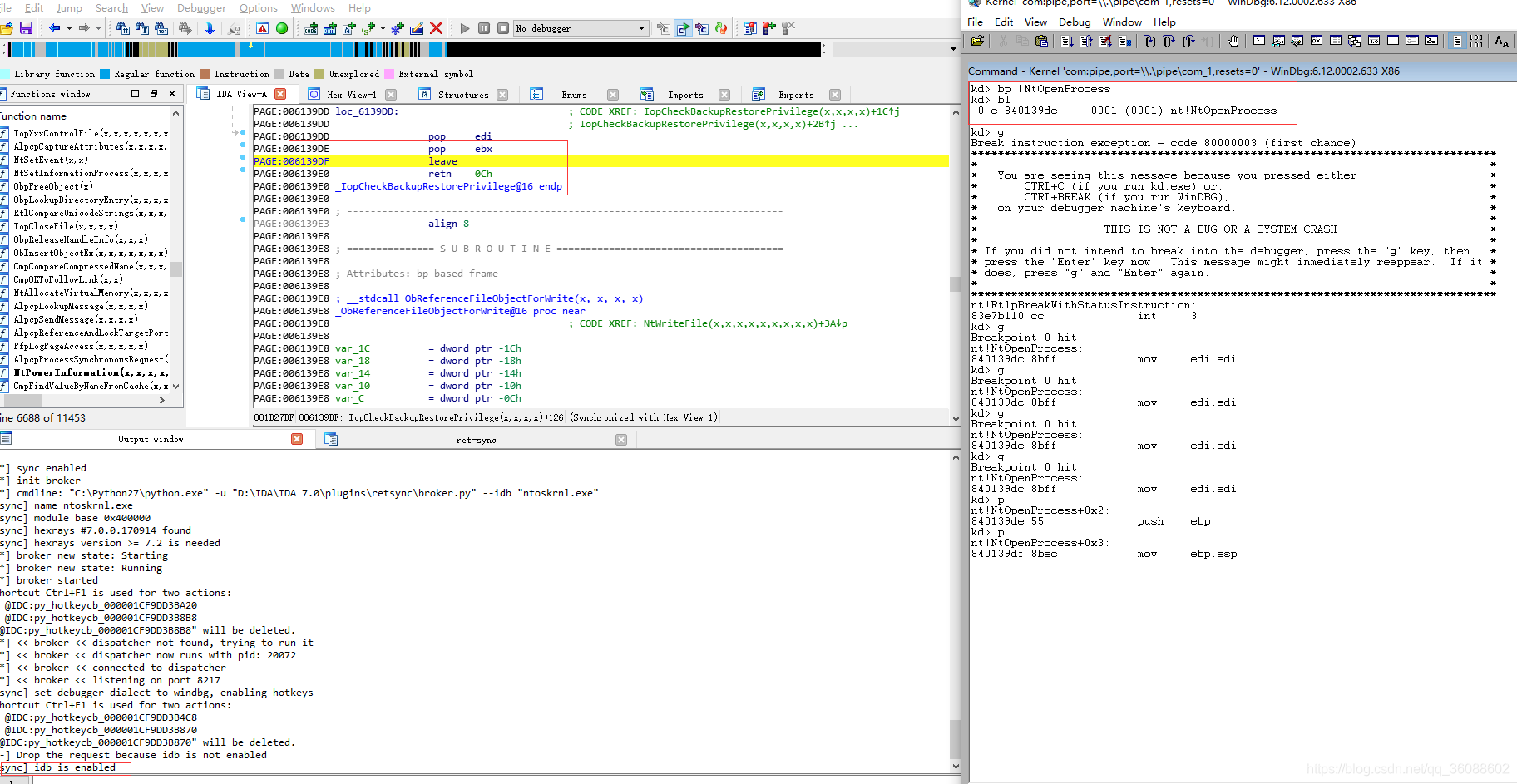Open the navigation band dropdown at its right end
Viewport: 1517px width, 784px height.
point(953,49)
